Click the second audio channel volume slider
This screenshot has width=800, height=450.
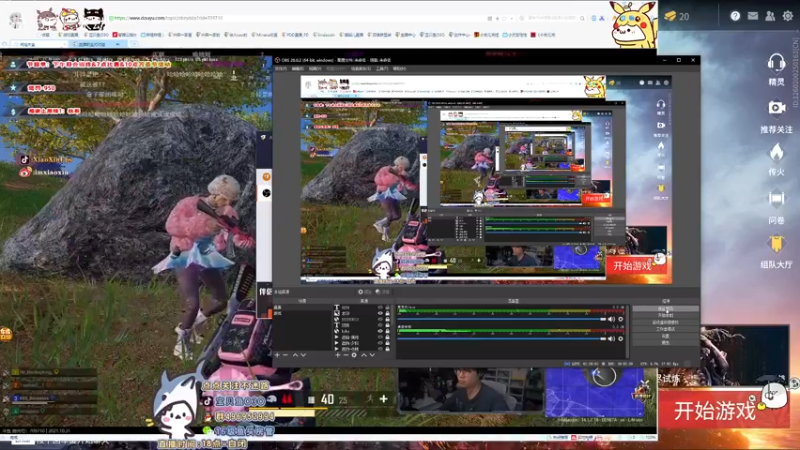(502, 339)
